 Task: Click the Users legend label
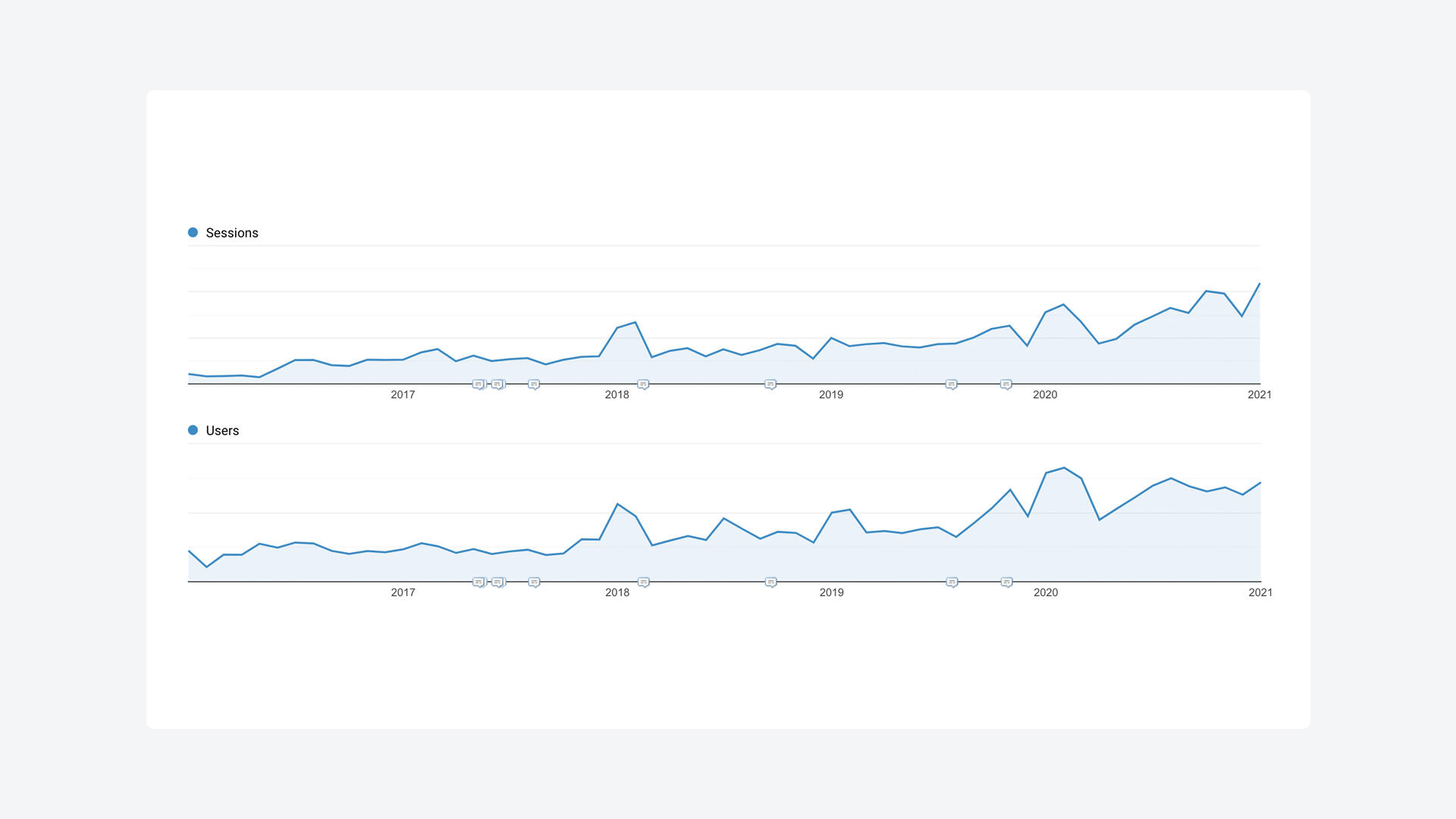click(x=222, y=431)
